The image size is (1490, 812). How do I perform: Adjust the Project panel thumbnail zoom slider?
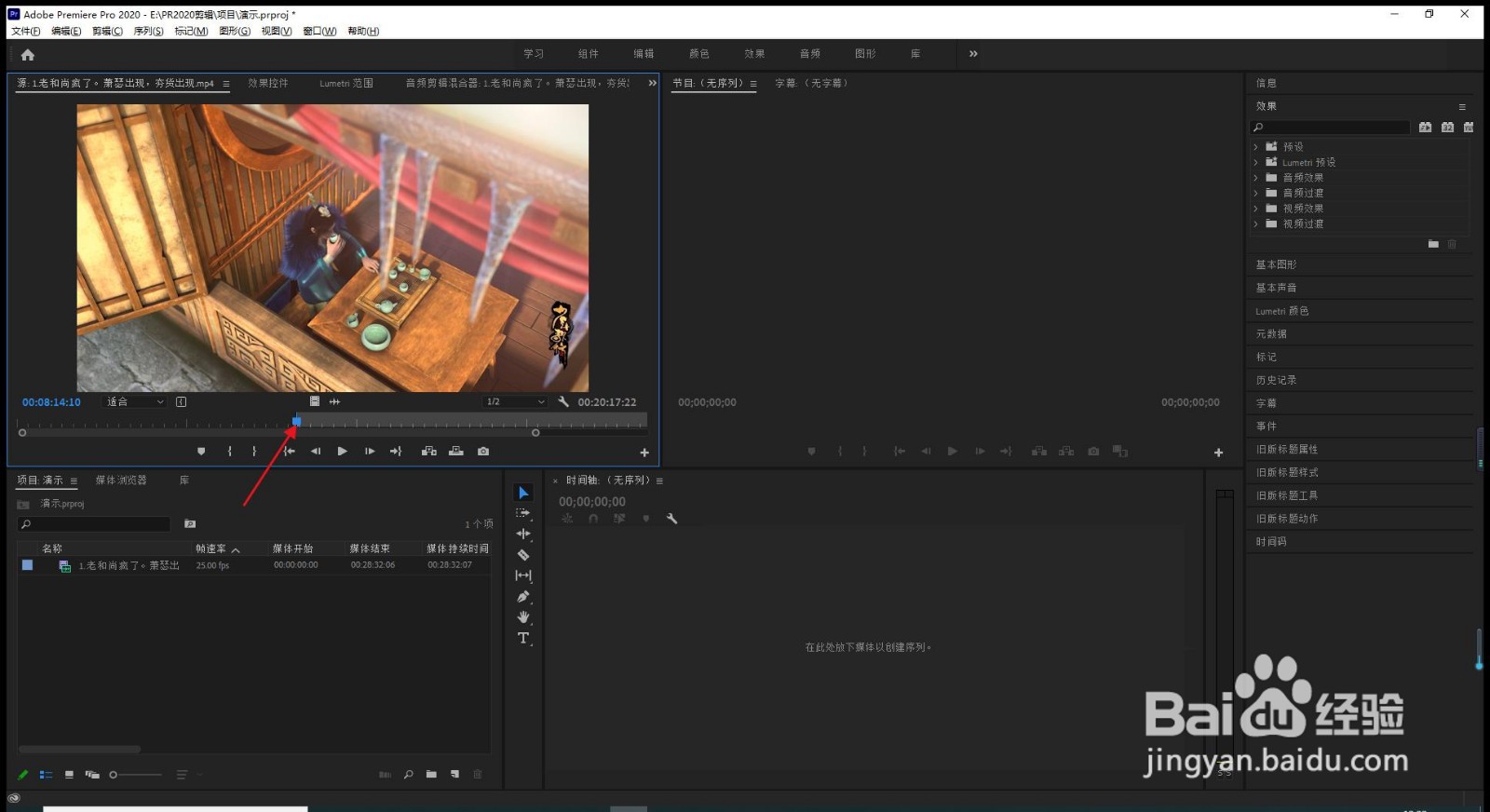pos(135,775)
